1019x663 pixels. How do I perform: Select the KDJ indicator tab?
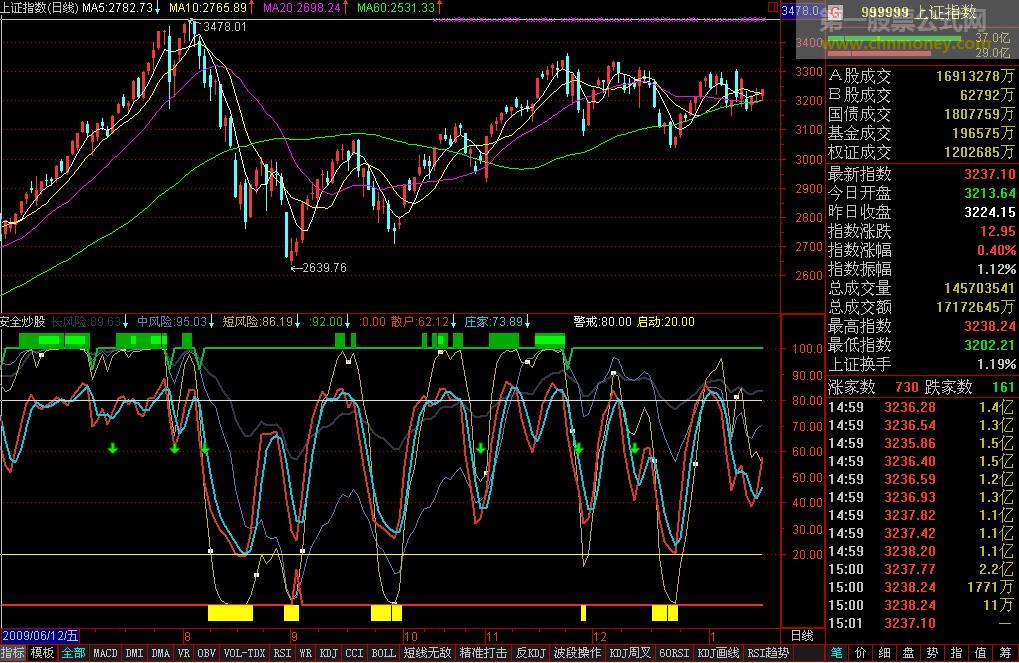(328, 653)
